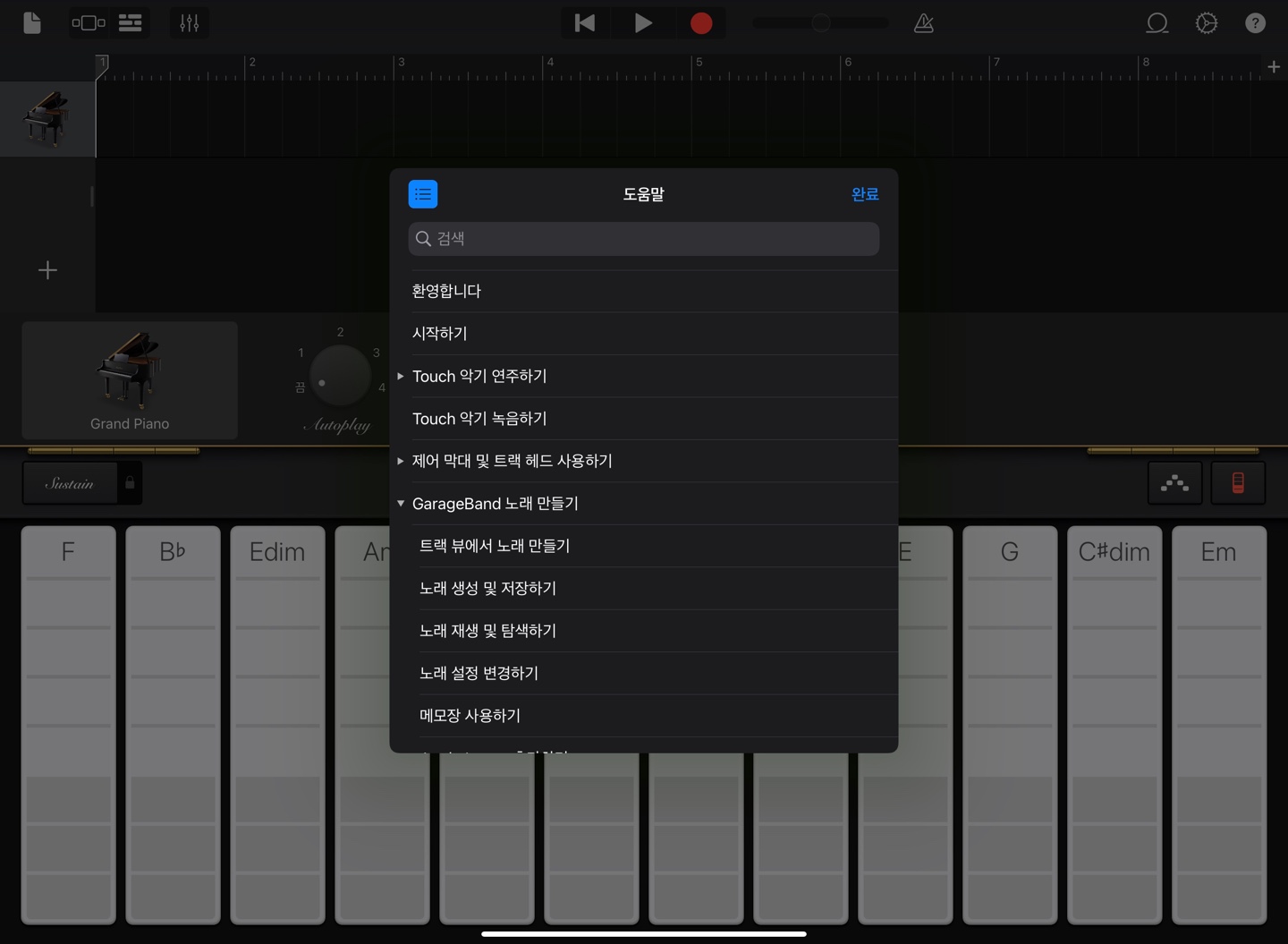Turn the Autoplay knob
This screenshot has height=944, width=1288.
click(340, 375)
